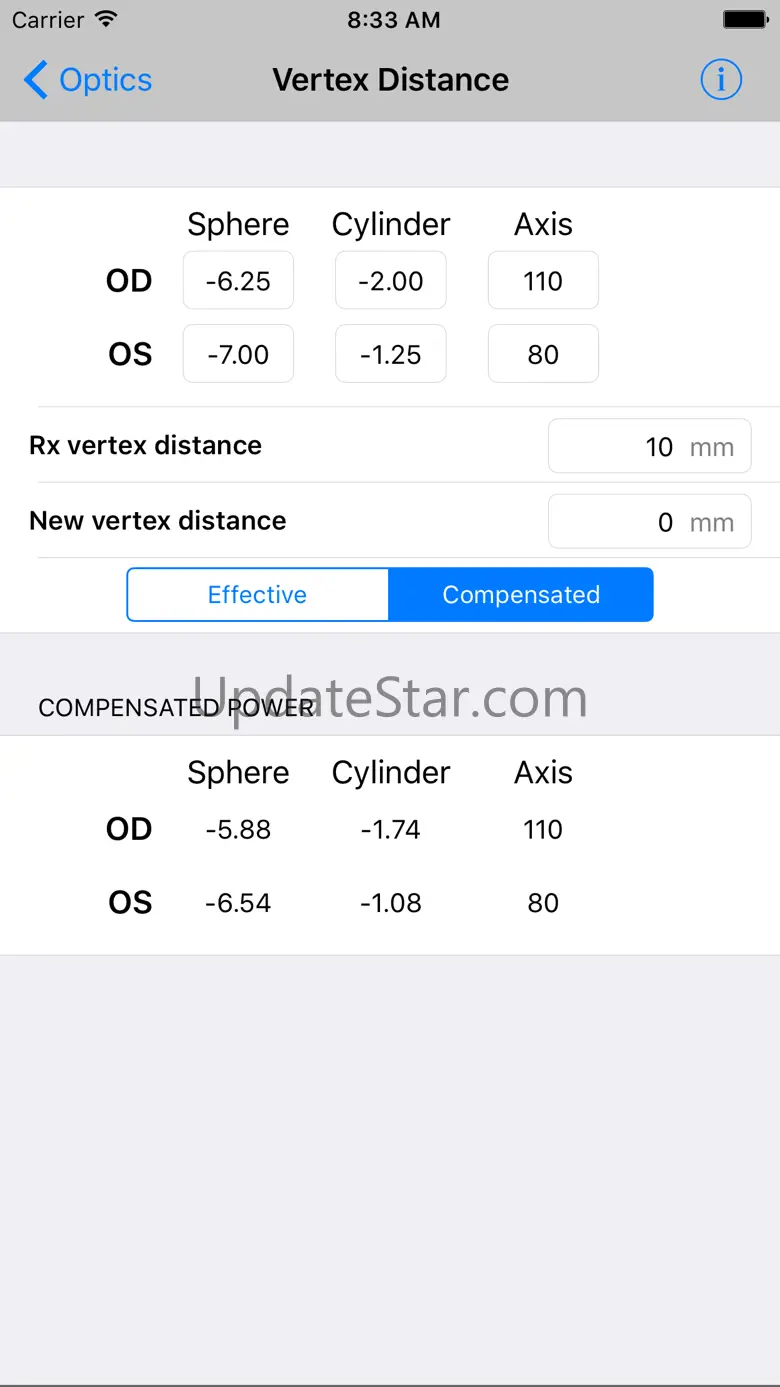Tap the compensated OS sphere result -6.54

pyautogui.click(x=238, y=903)
